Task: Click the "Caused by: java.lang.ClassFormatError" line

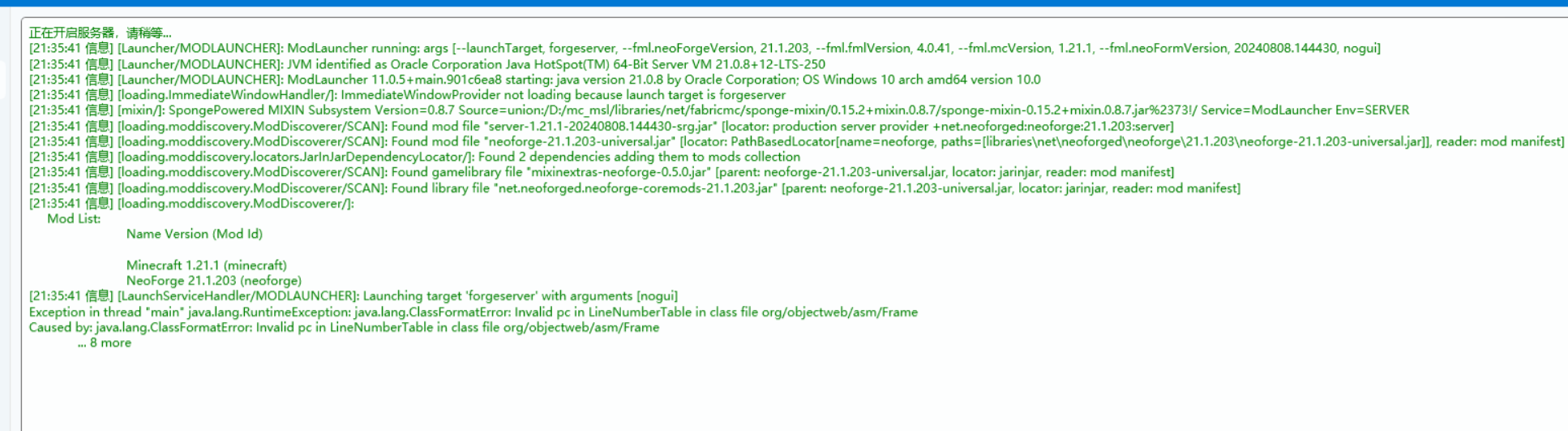Action: 344,328
